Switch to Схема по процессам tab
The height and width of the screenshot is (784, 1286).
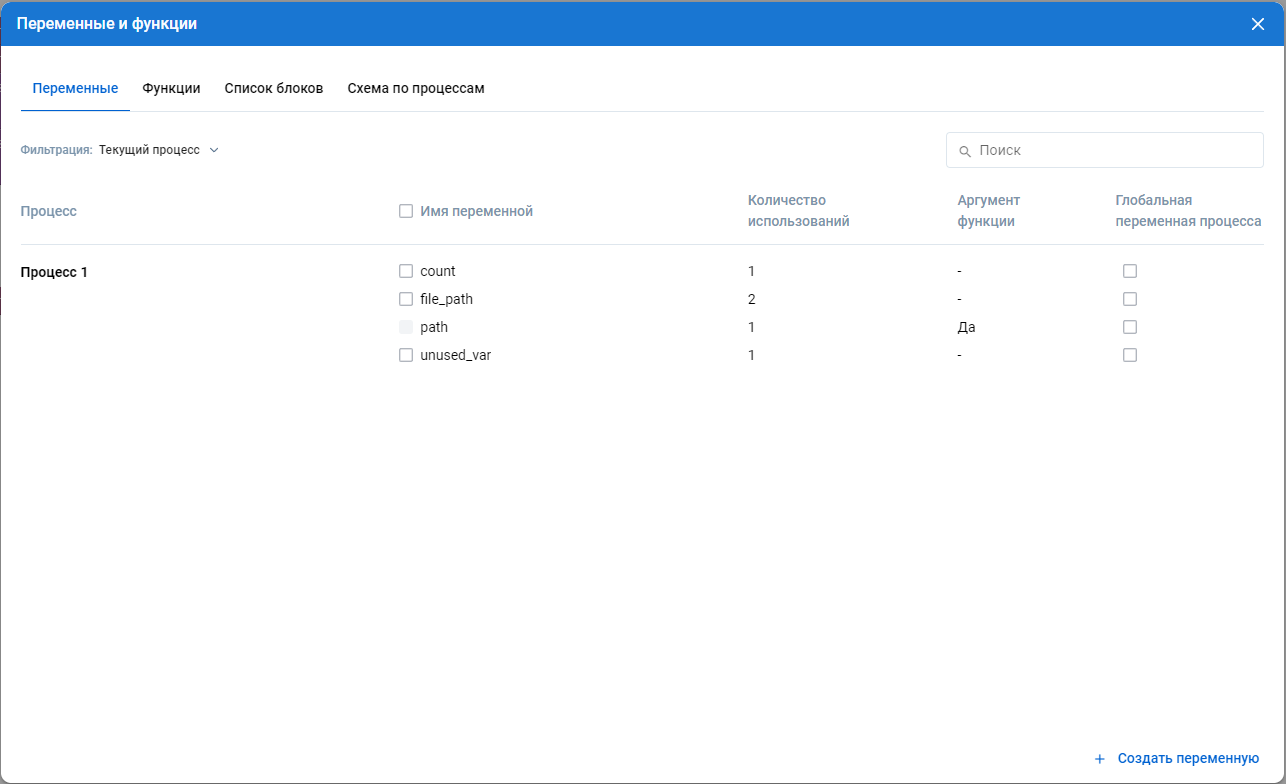pyautogui.click(x=416, y=88)
